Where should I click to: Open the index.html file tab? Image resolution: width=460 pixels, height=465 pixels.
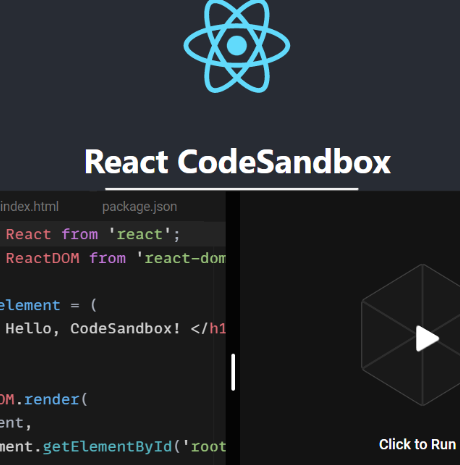29,207
